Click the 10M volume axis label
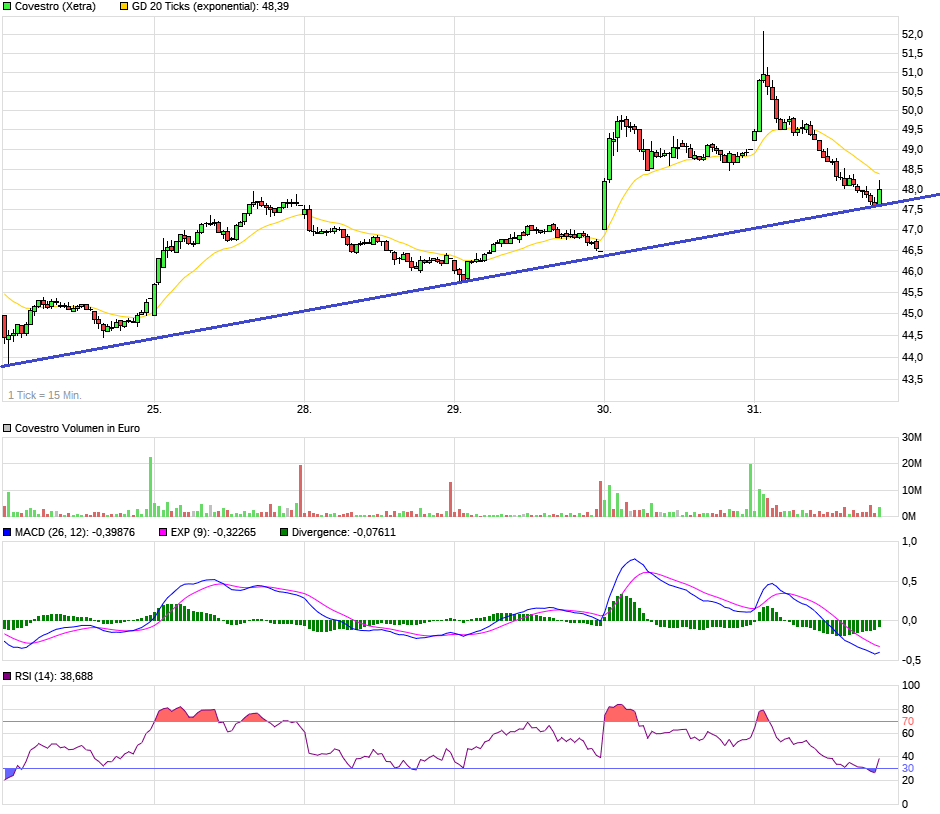 (x=912, y=490)
